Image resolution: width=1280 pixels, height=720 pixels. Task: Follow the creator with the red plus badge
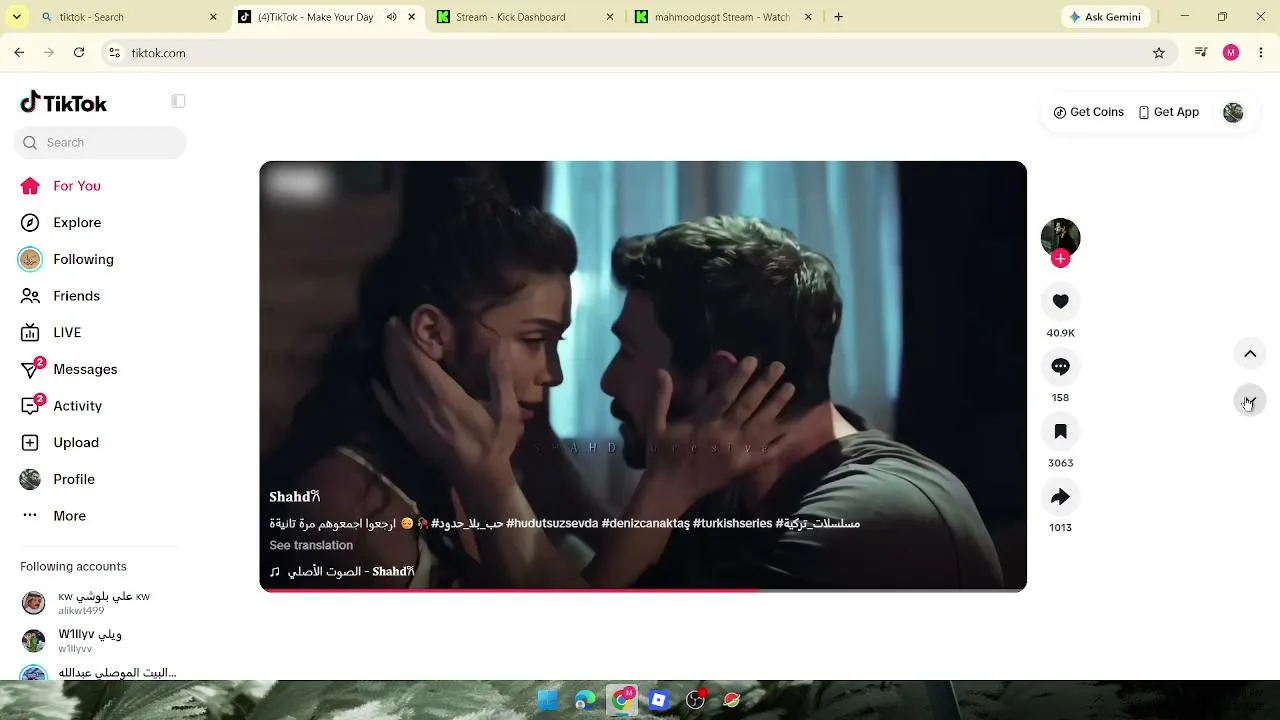(x=1061, y=259)
